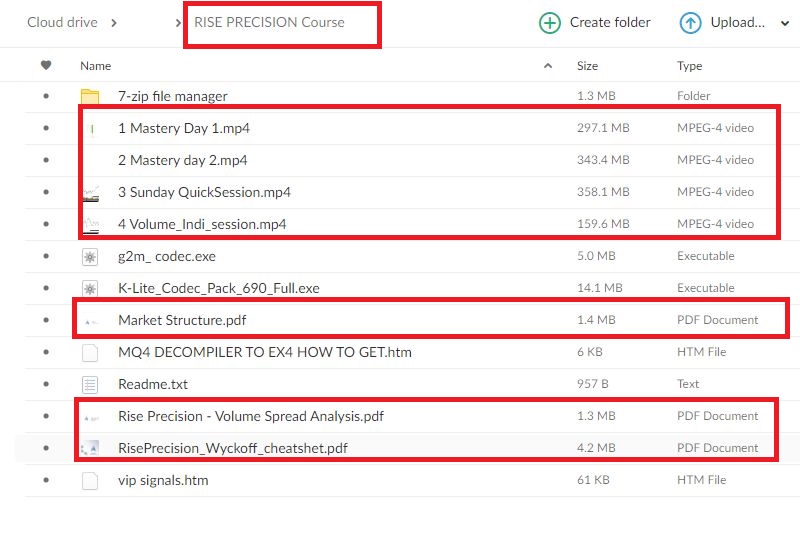The width and height of the screenshot is (800, 552).
Task: Select Market Structure.pdf file name
Action: (182, 320)
